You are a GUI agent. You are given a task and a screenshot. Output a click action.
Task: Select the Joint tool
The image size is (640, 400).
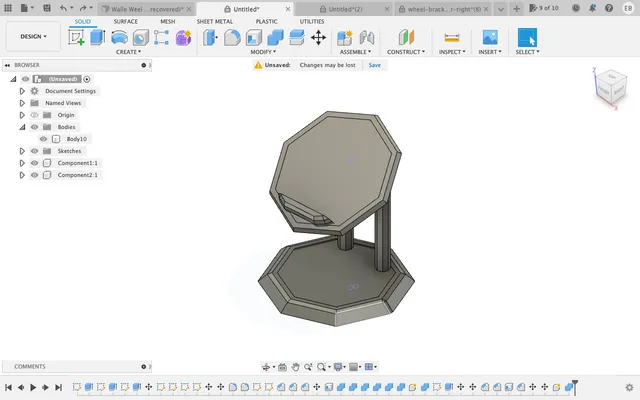point(367,38)
